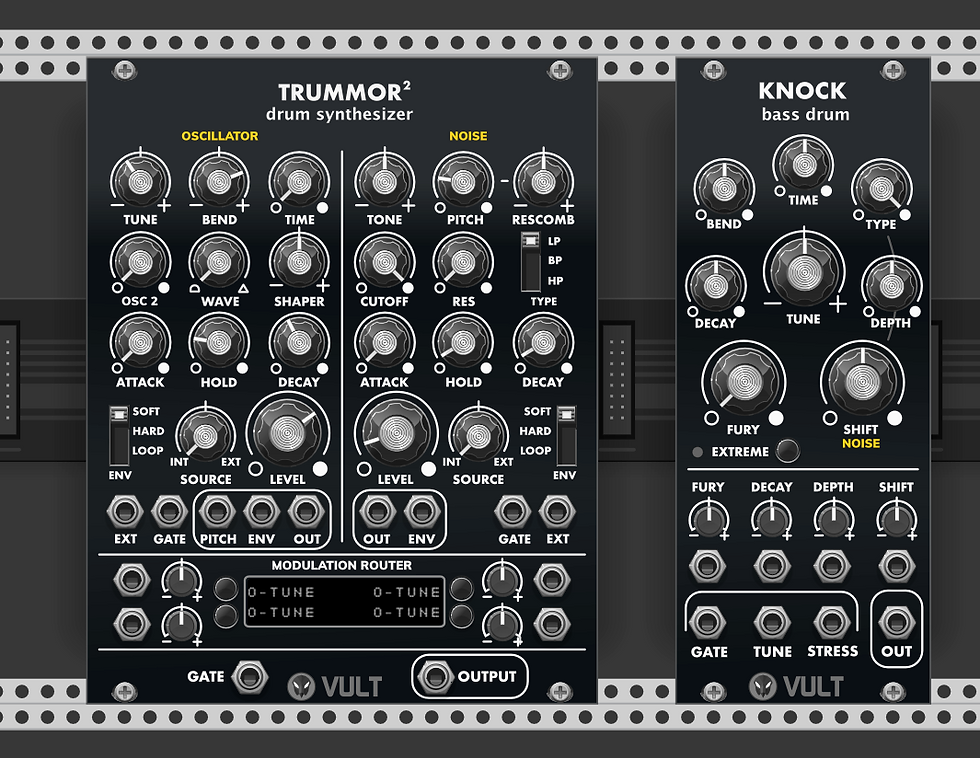The image size is (980, 758).
Task: Click the noise RESCOMB knob
Action: pyautogui.click(x=543, y=182)
